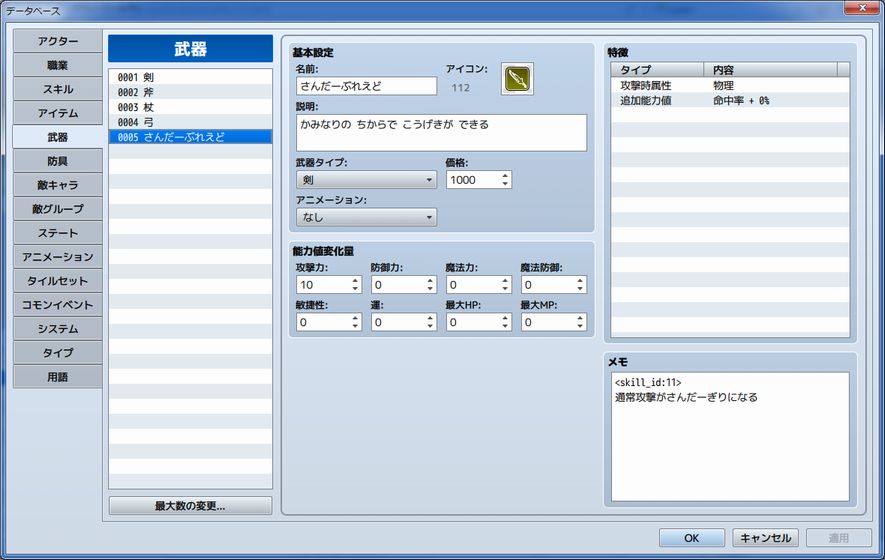Increase the 価格 value

point(505,176)
